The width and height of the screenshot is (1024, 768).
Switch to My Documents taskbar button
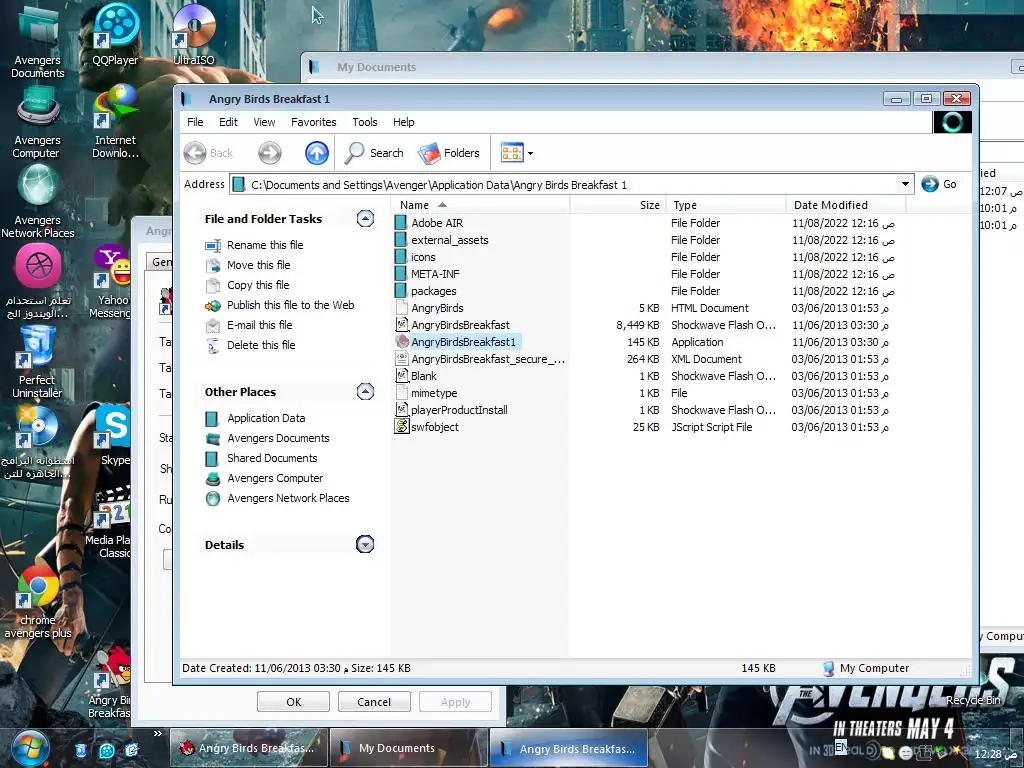click(x=409, y=748)
